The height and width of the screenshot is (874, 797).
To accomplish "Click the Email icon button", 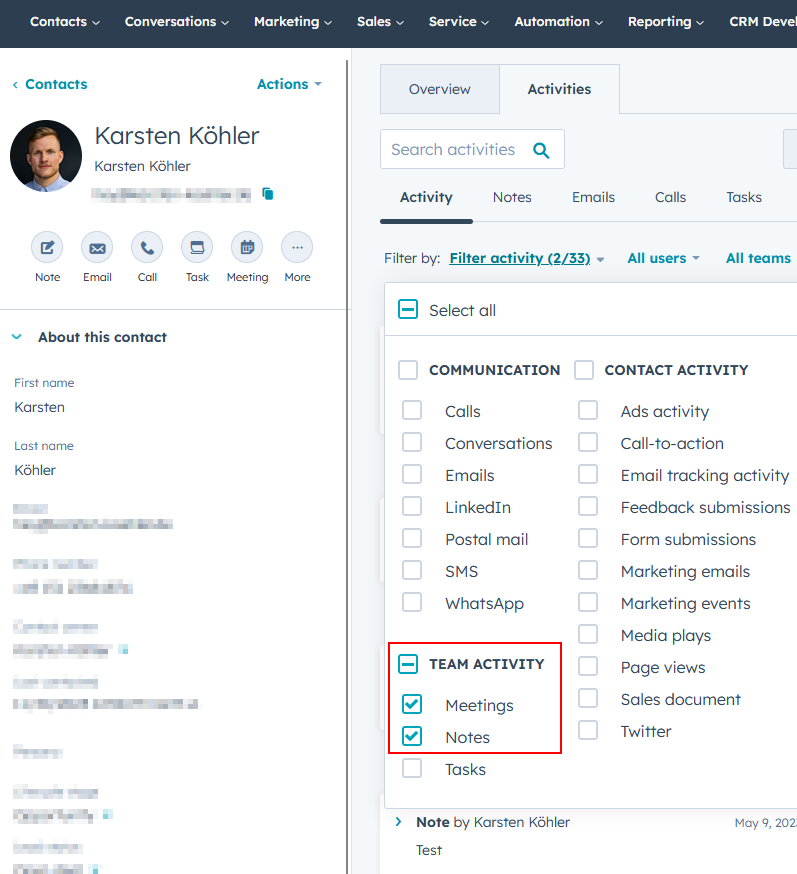I will point(97,247).
